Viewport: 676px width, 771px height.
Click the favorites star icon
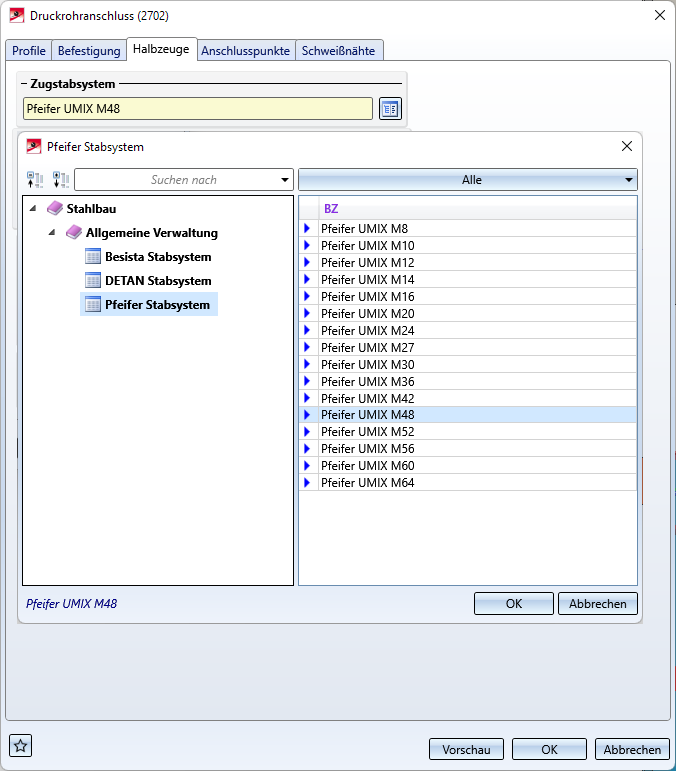20,746
